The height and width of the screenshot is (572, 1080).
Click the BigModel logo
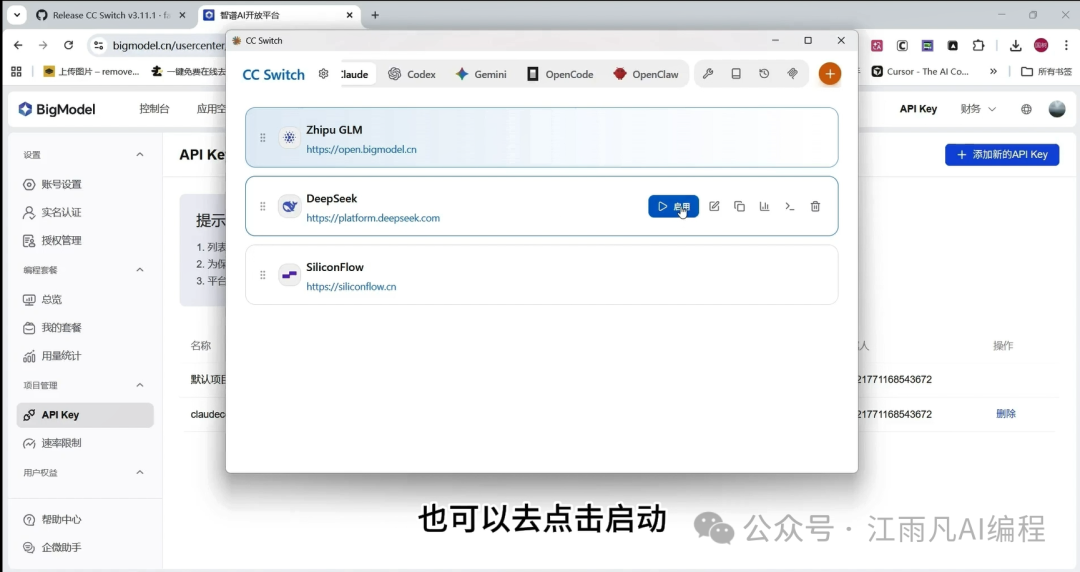pos(56,109)
